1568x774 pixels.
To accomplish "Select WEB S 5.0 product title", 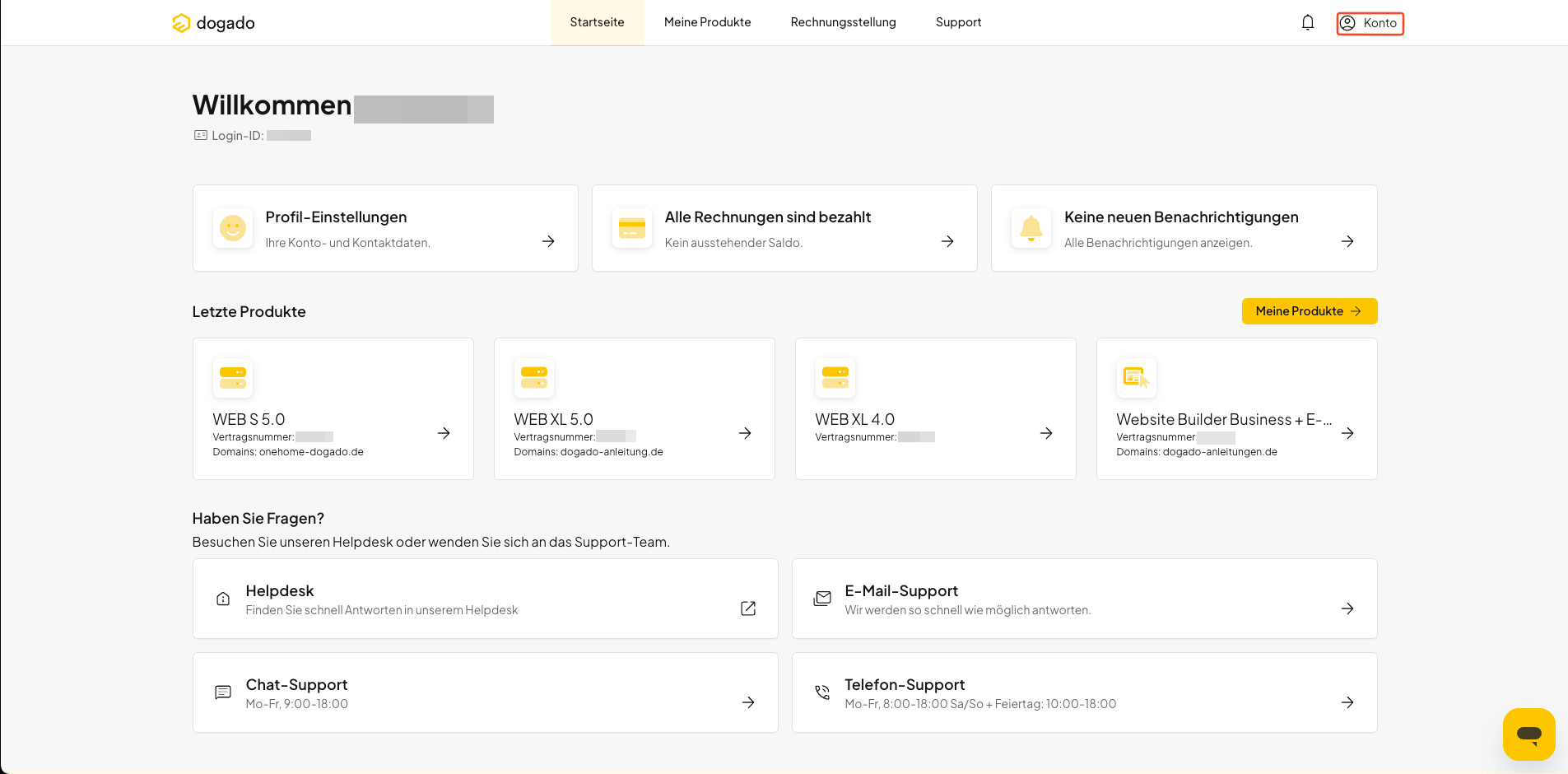I will pos(249,420).
